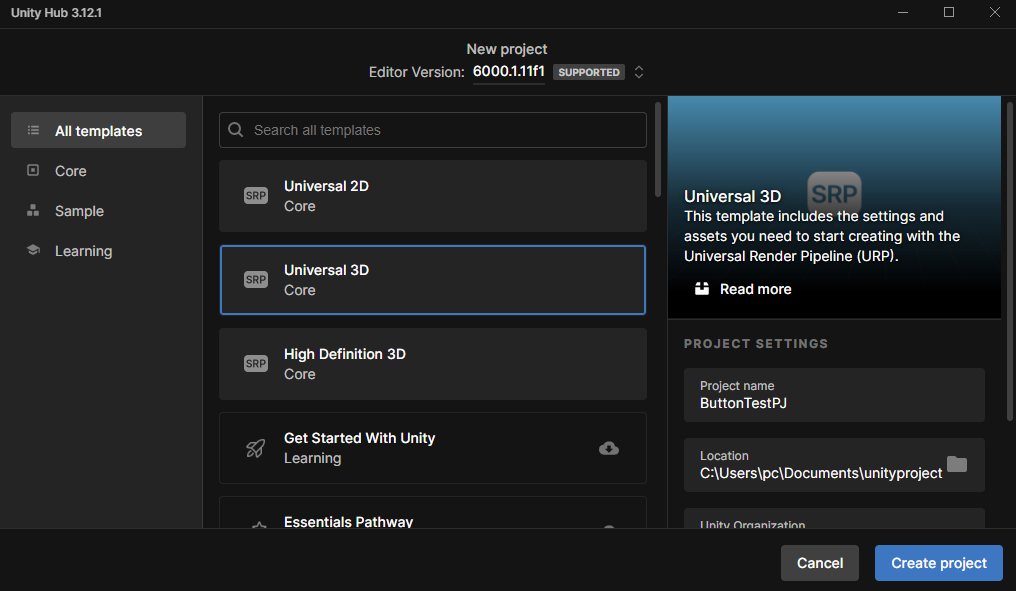Close the Unity Hub window
Viewport: 1016px width, 591px height.
995,12
